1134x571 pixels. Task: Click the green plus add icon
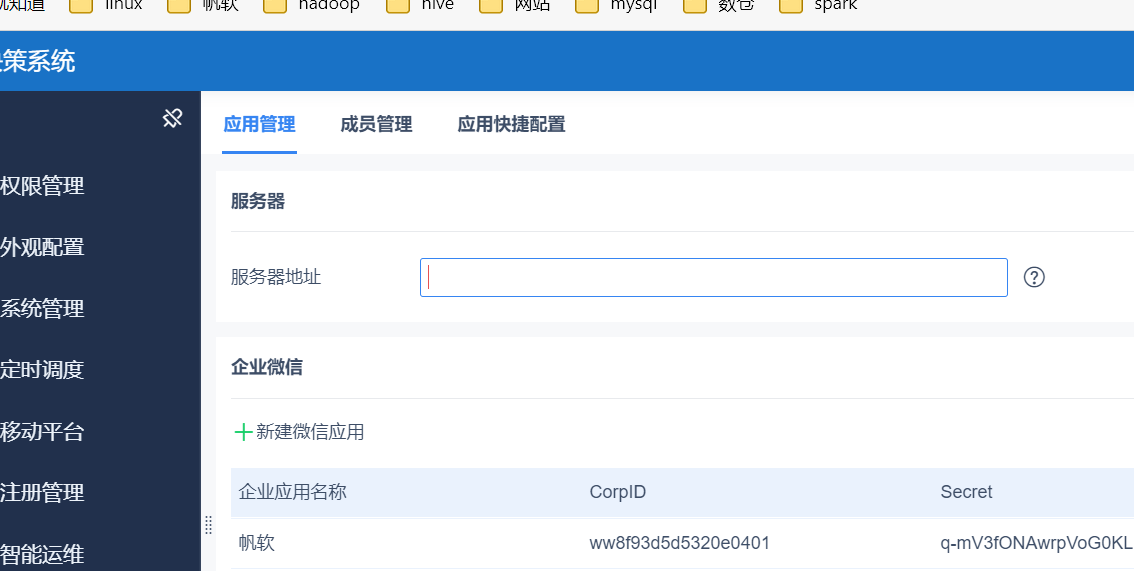pos(243,432)
